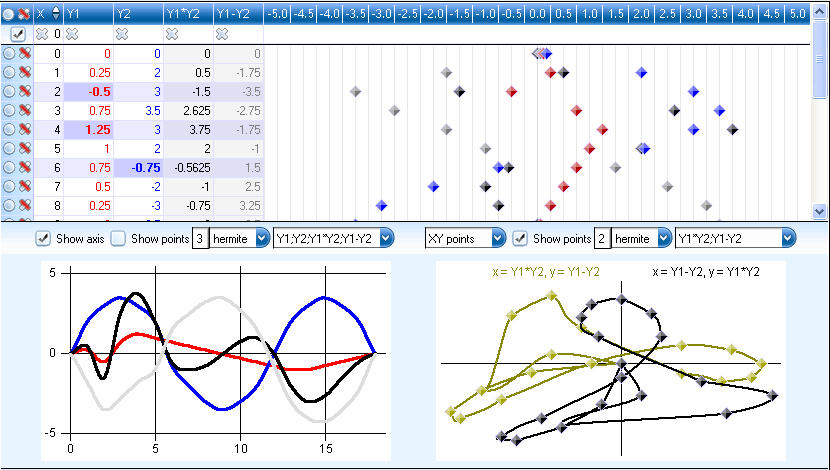Edit left chart line width field 3
The height and width of the screenshot is (470, 830).
tap(200, 239)
